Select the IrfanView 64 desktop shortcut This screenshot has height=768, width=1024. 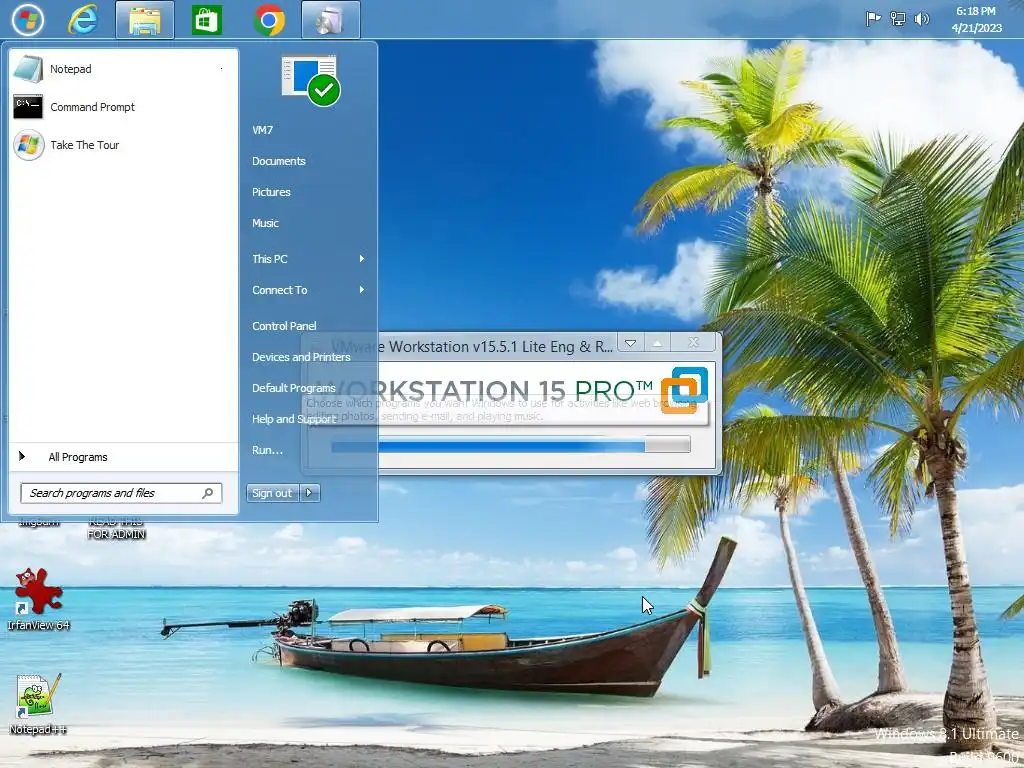pos(39,600)
